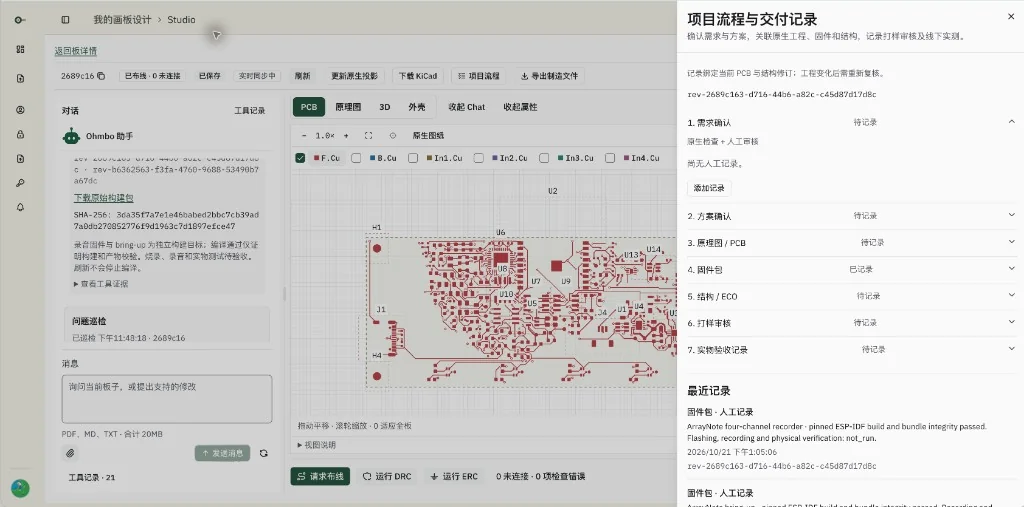Enable the In3.Cu layer checkbox
Viewport: 1024px width, 507px height.
[544, 158]
